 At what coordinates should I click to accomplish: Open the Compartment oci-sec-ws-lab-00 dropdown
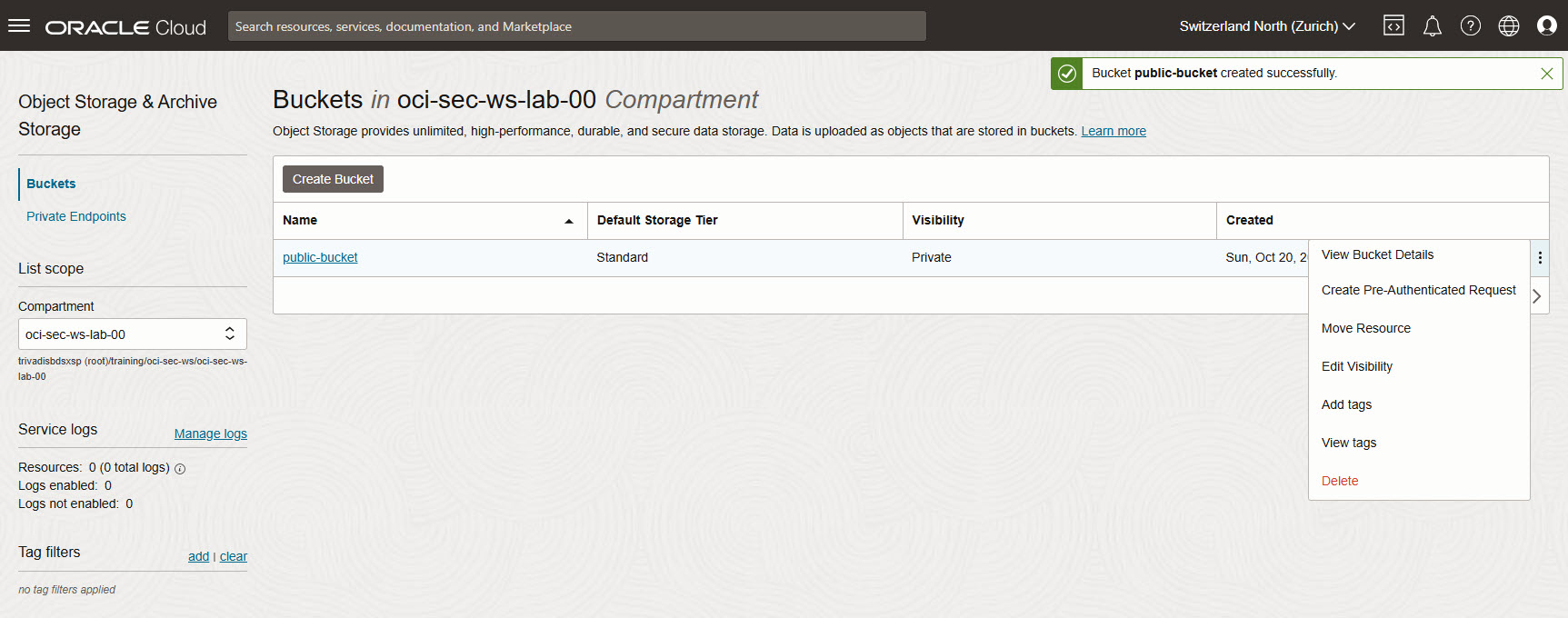pyautogui.click(x=133, y=334)
